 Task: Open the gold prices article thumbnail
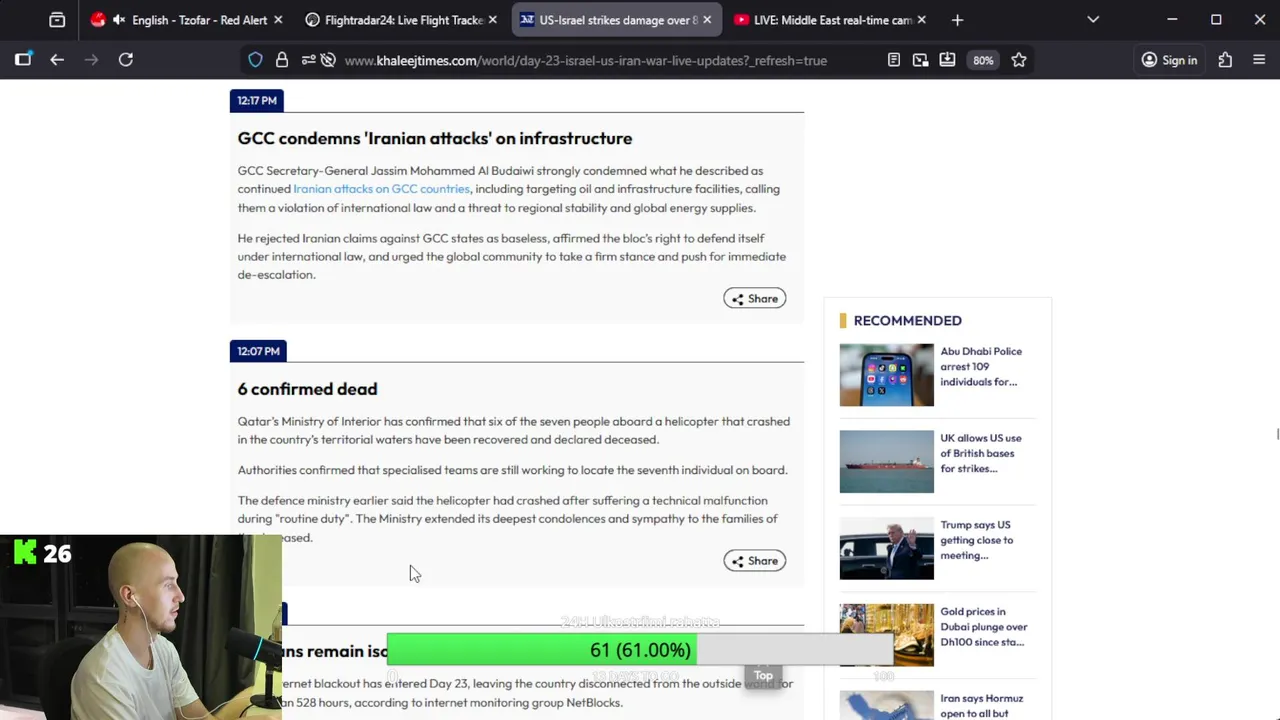pyautogui.click(x=887, y=635)
